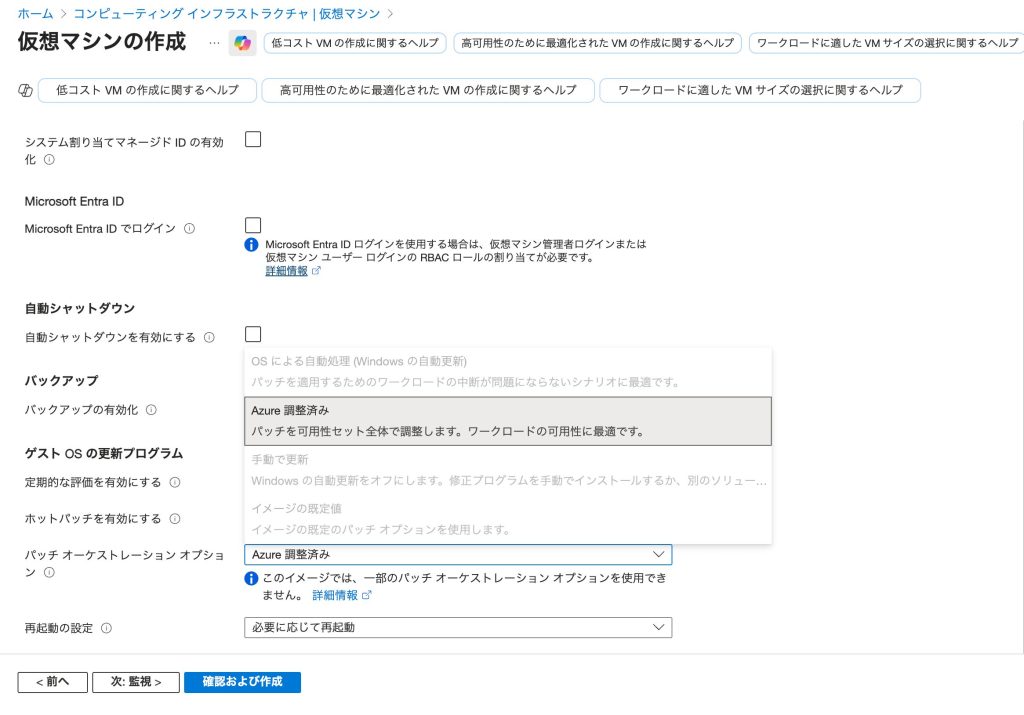Open the ellipsis menu next to 仮想マシンの作成
1024x715 pixels.
(213, 43)
